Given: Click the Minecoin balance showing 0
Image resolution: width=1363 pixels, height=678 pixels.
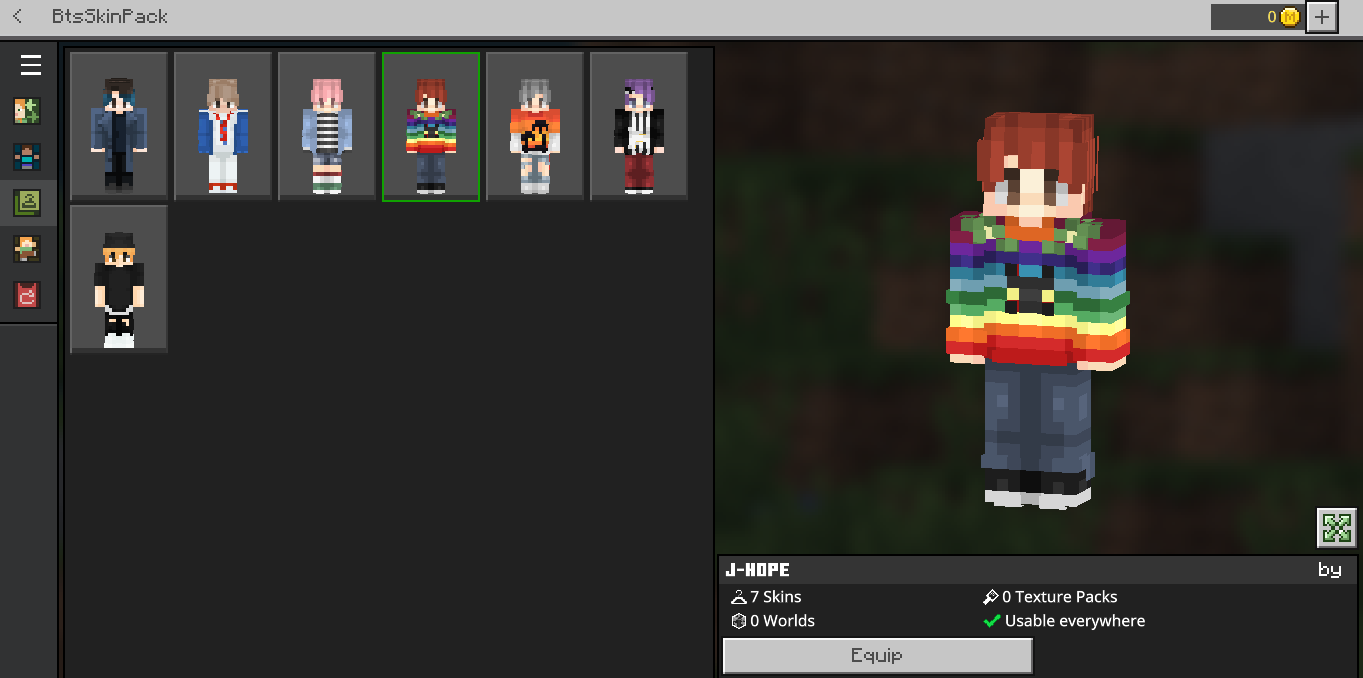Looking at the screenshot, I should click(1257, 17).
